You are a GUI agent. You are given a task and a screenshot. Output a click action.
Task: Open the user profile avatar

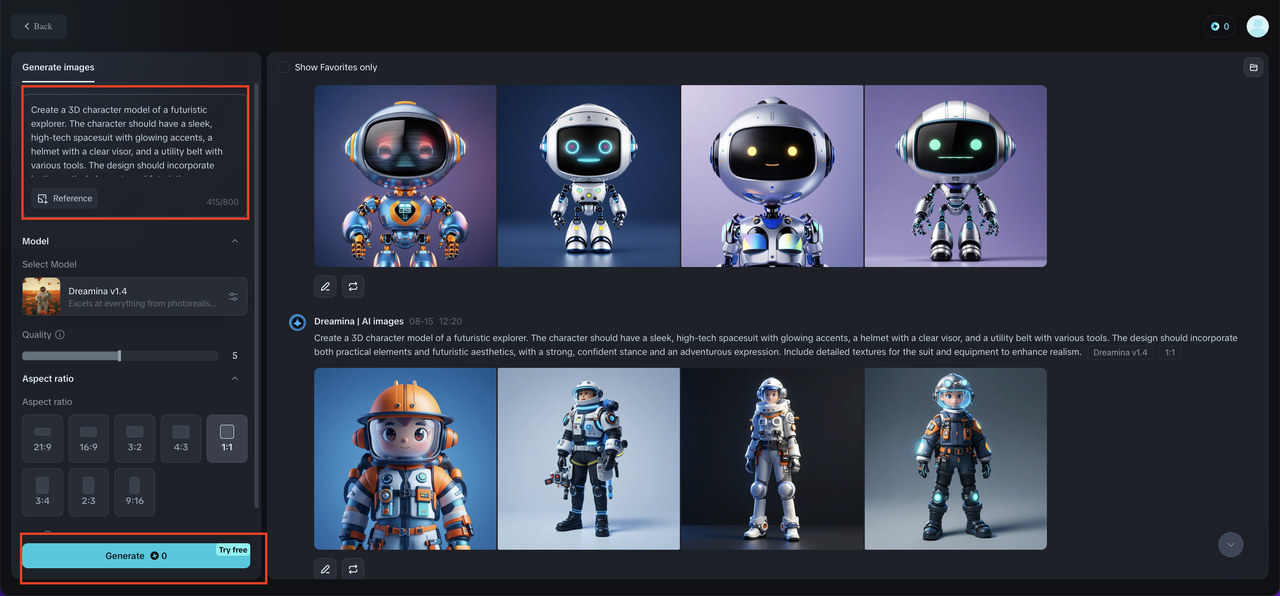point(1257,26)
